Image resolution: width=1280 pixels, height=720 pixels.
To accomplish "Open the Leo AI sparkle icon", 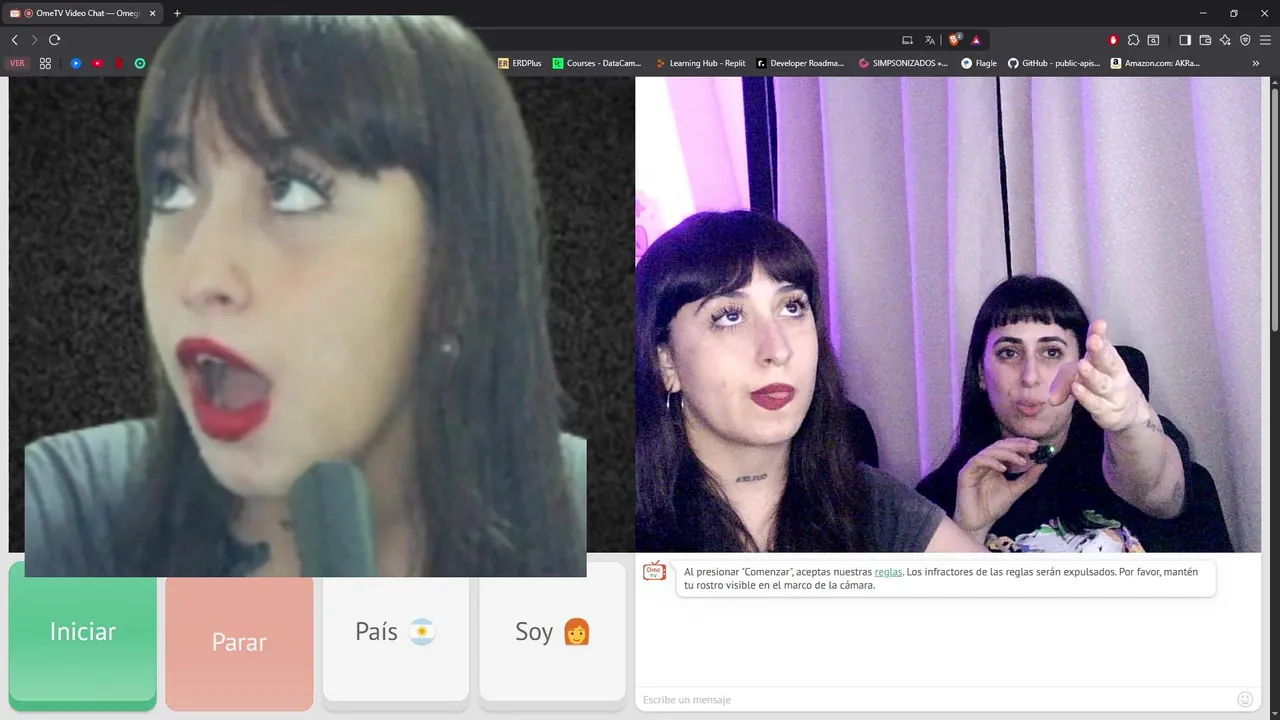I will 1226,40.
